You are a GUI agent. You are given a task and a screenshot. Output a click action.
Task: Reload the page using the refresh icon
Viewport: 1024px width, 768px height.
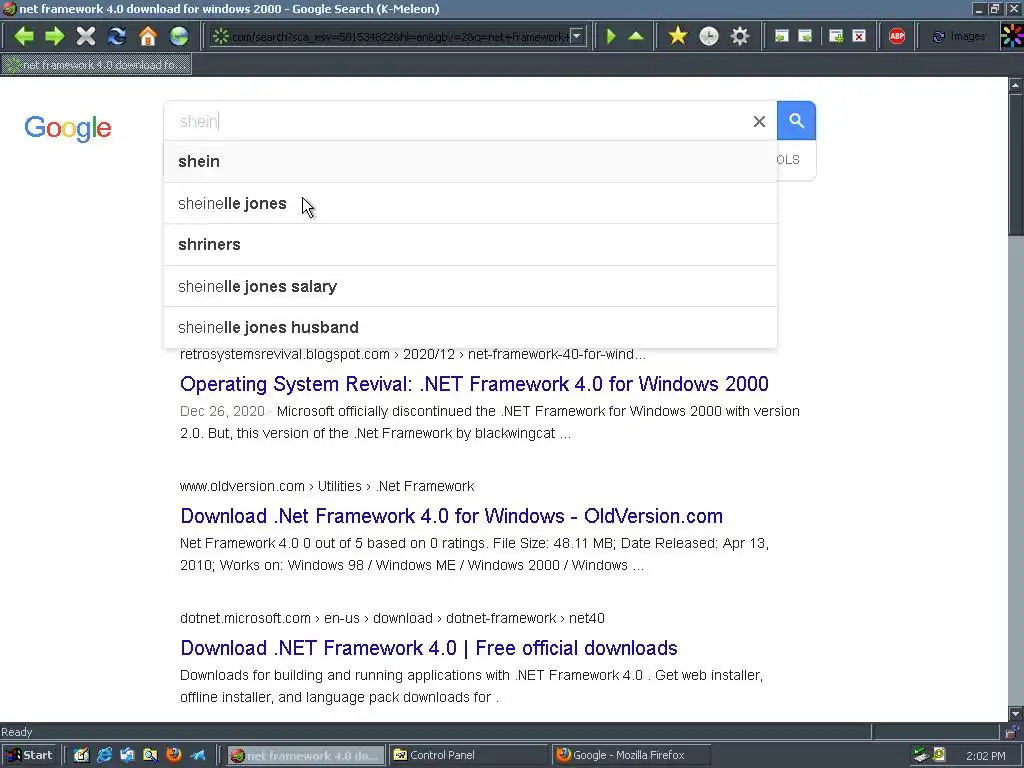pos(117,36)
